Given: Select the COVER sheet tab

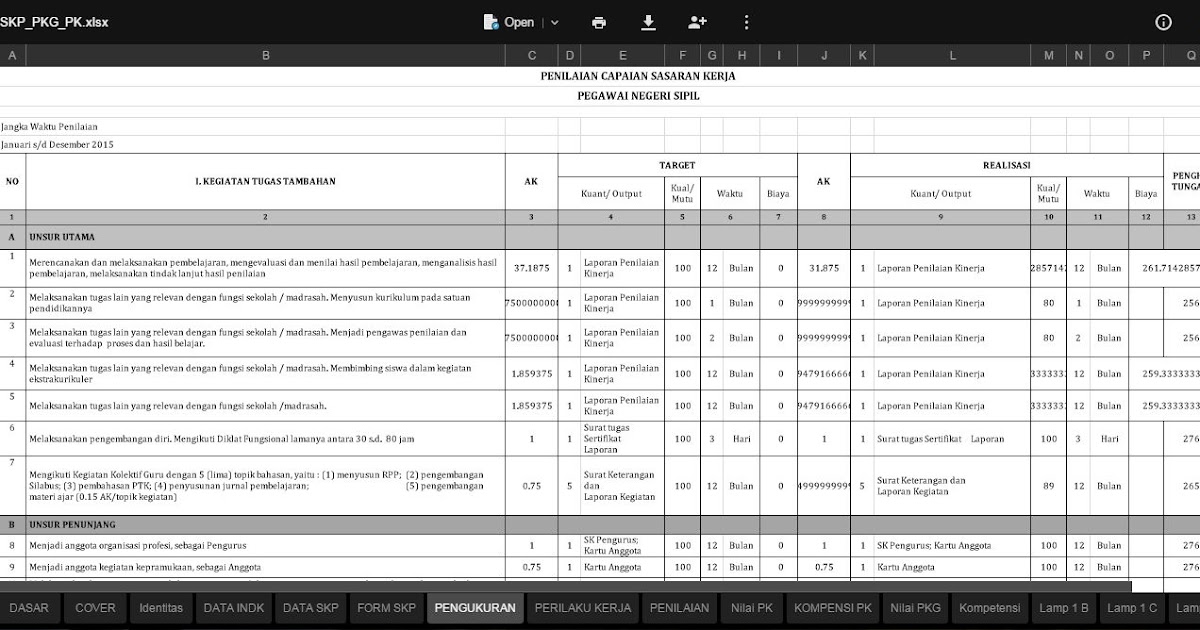Looking at the screenshot, I should (x=95, y=607).
